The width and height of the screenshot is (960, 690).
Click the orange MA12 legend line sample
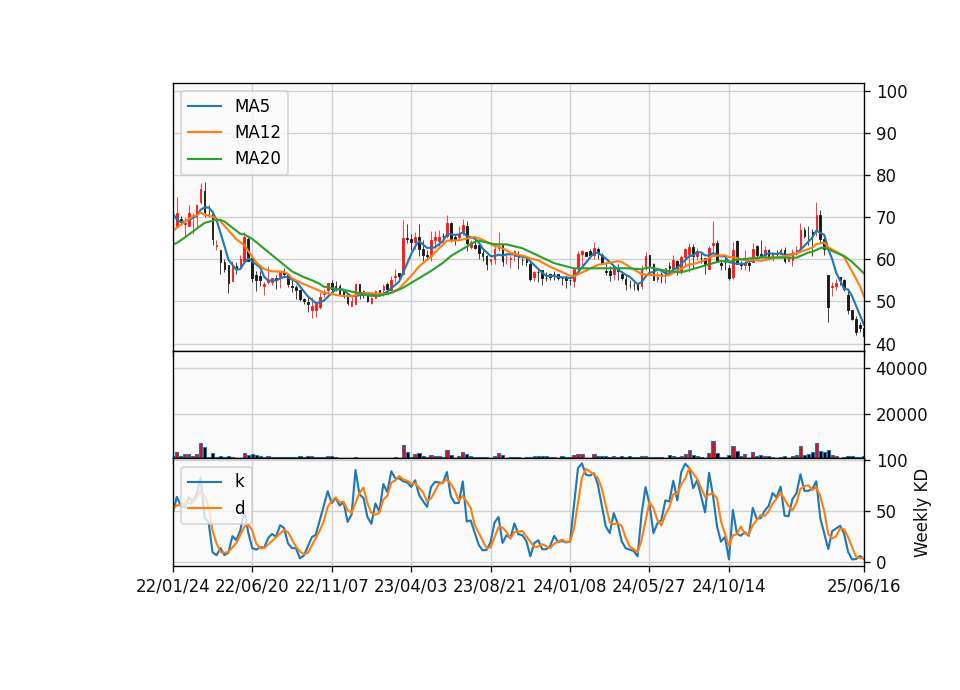click(x=204, y=132)
